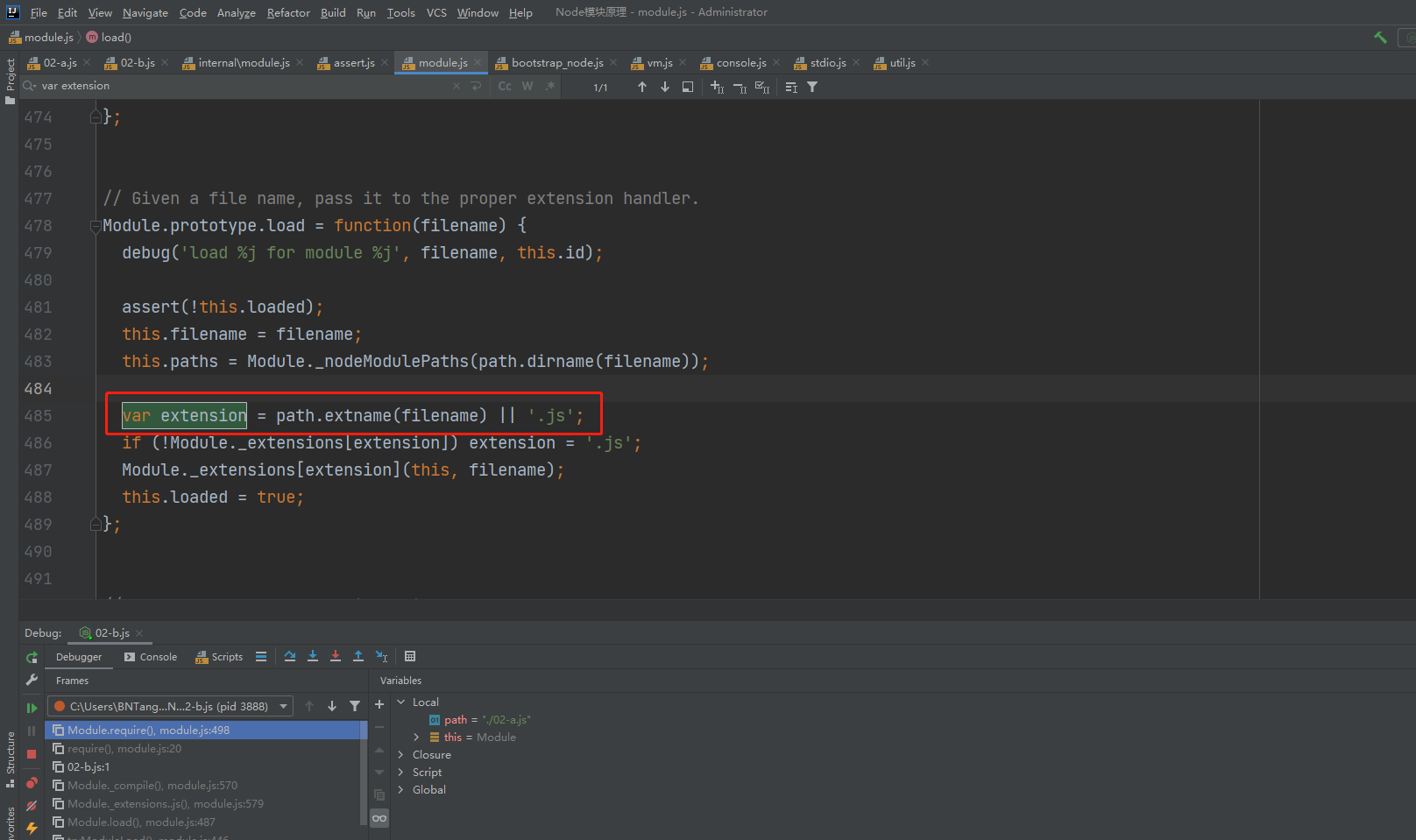This screenshot has width=1416, height=840.
Task: Filter frames with the funnel icon
Action: (x=355, y=706)
